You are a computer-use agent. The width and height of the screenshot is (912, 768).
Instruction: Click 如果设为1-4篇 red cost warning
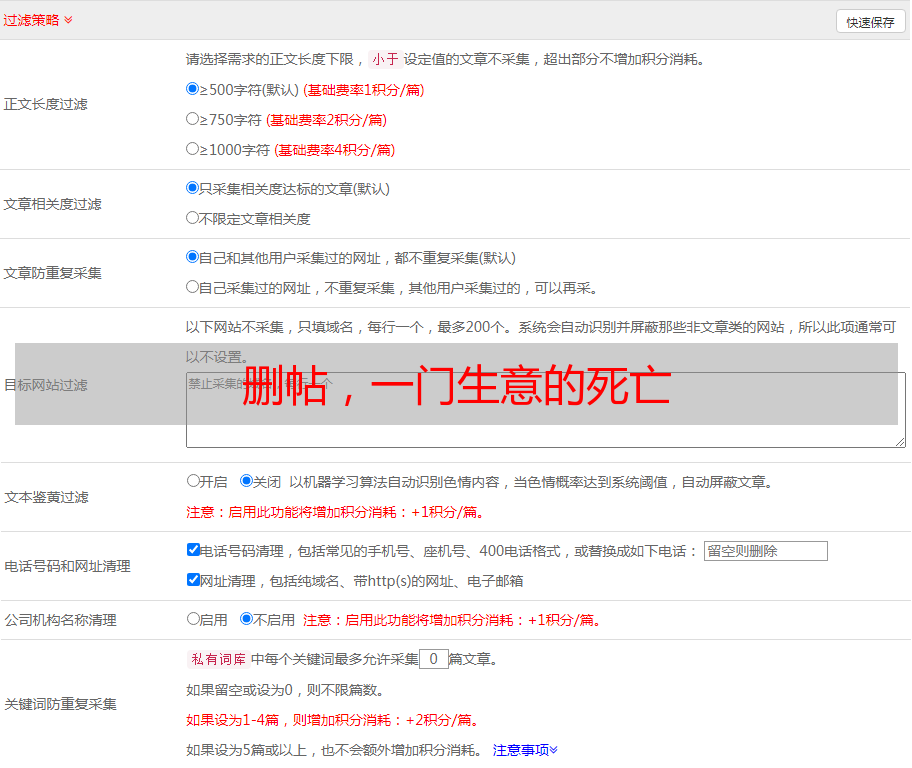click(334, 720)
